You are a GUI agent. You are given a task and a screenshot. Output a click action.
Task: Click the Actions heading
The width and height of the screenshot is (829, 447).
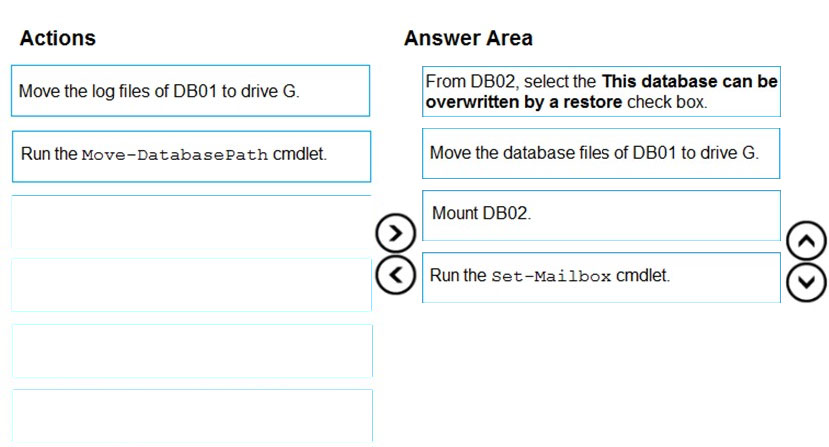click(x=58, y=38)
